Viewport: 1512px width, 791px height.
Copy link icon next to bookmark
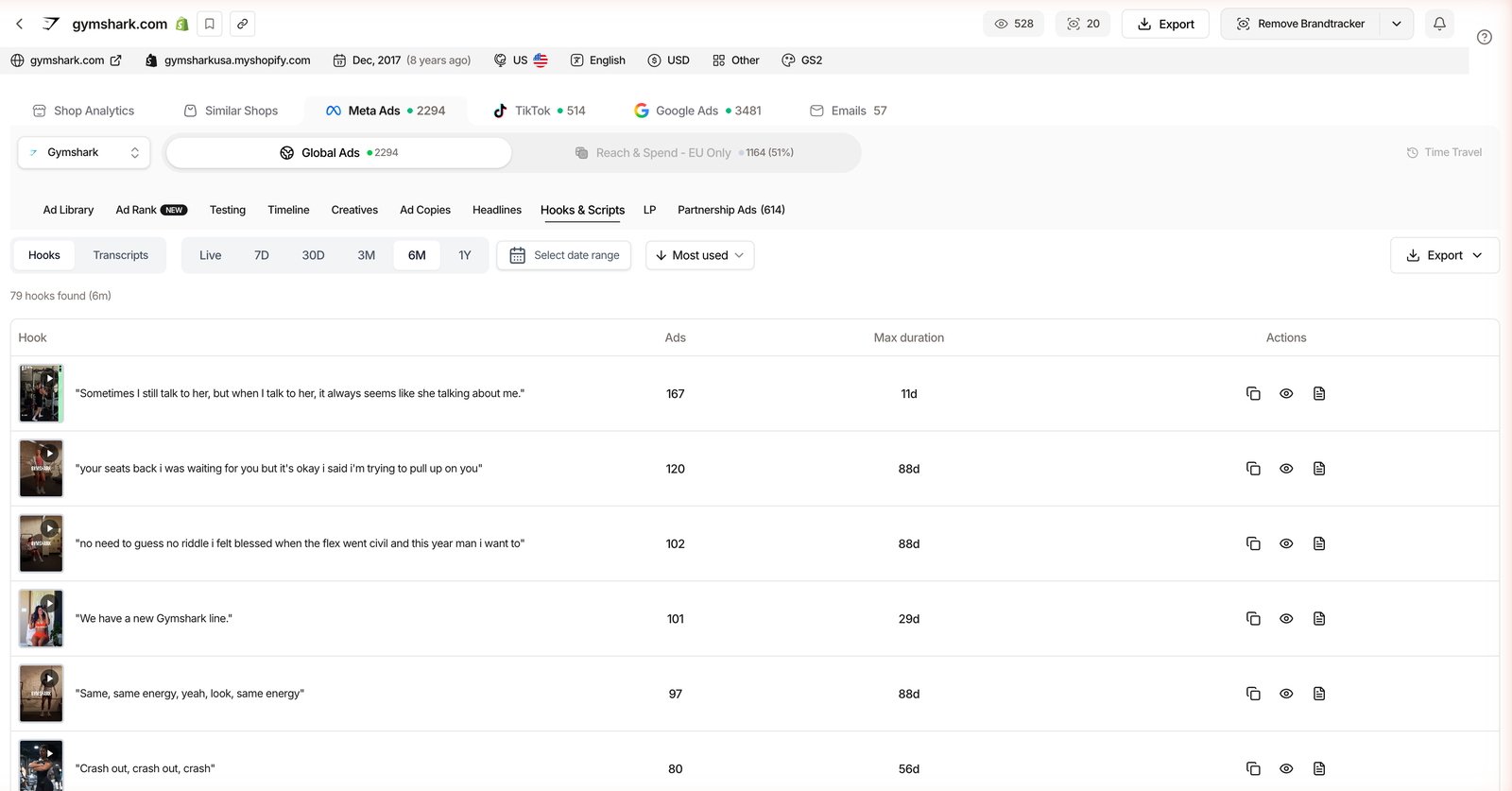click(243, 24)
